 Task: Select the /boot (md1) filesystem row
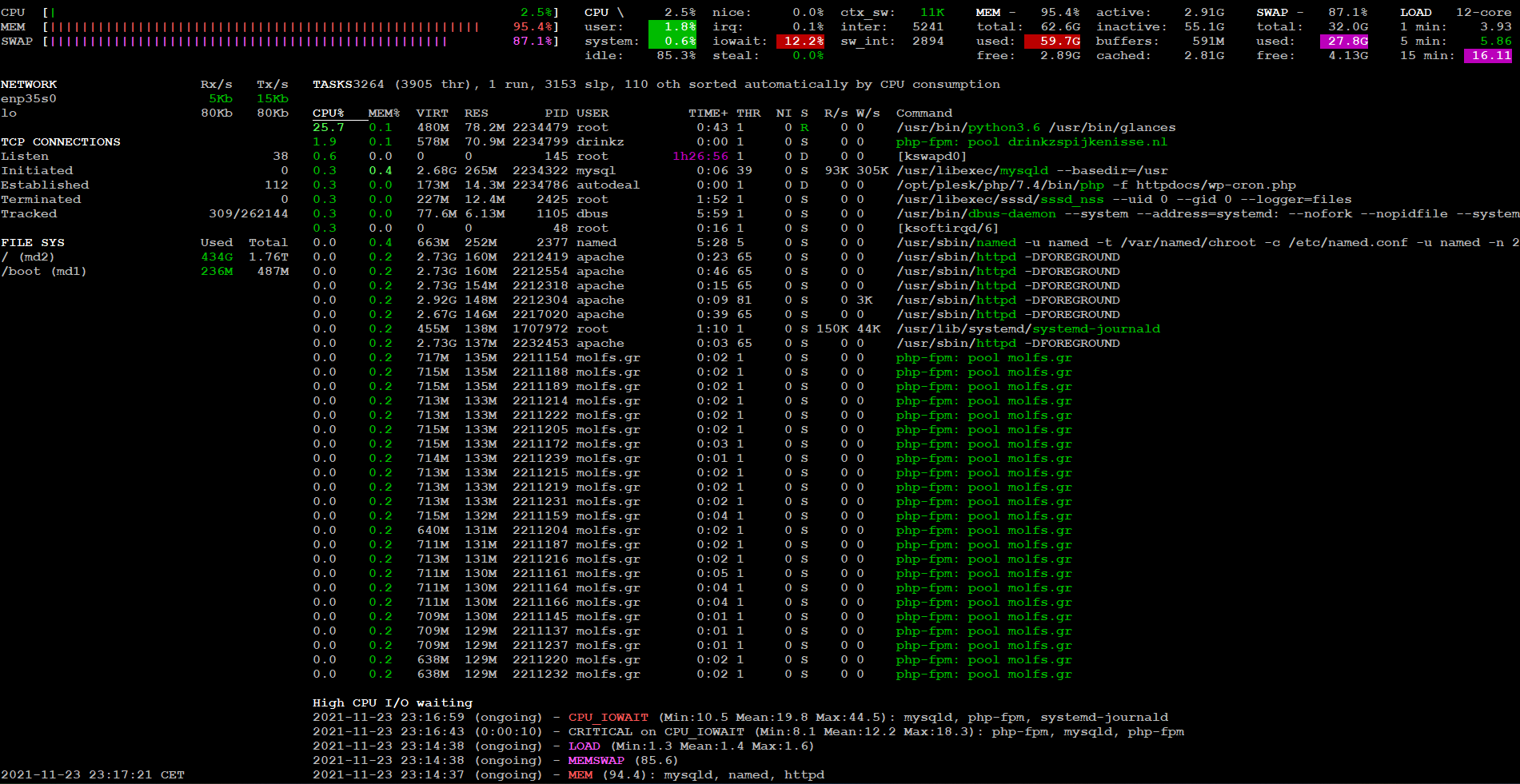[145, 272]
